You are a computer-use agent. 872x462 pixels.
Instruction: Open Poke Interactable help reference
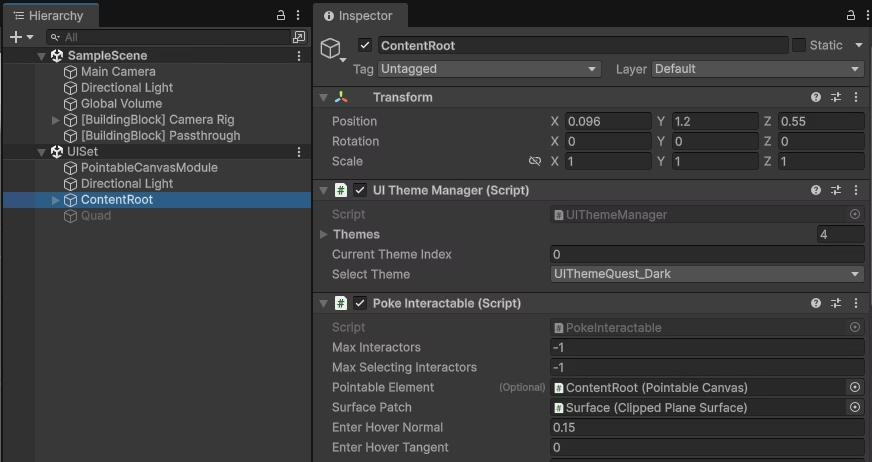tap(816, 303)
